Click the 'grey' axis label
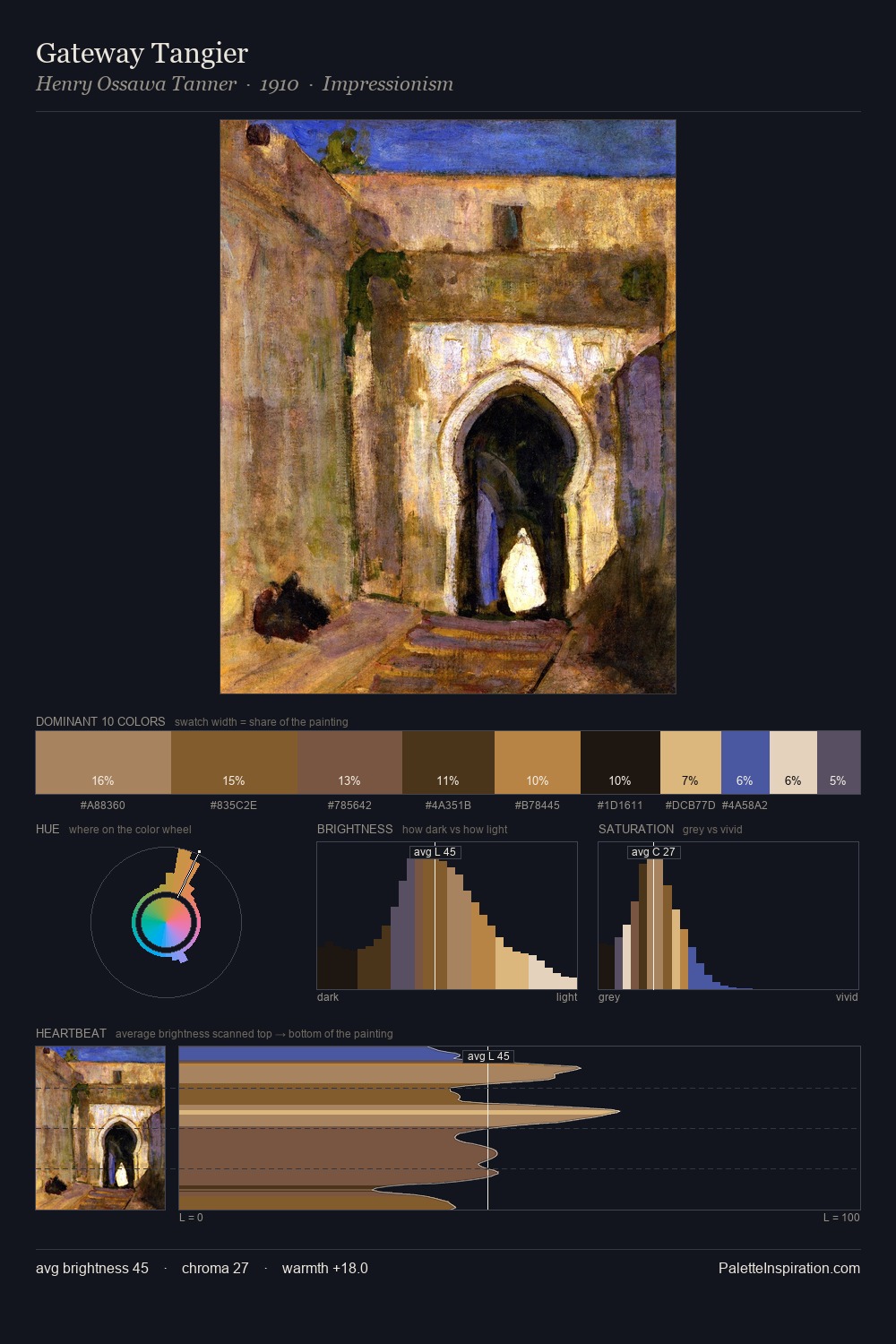The width and height of the screenshot is (896, 1344). pos(609,997)
